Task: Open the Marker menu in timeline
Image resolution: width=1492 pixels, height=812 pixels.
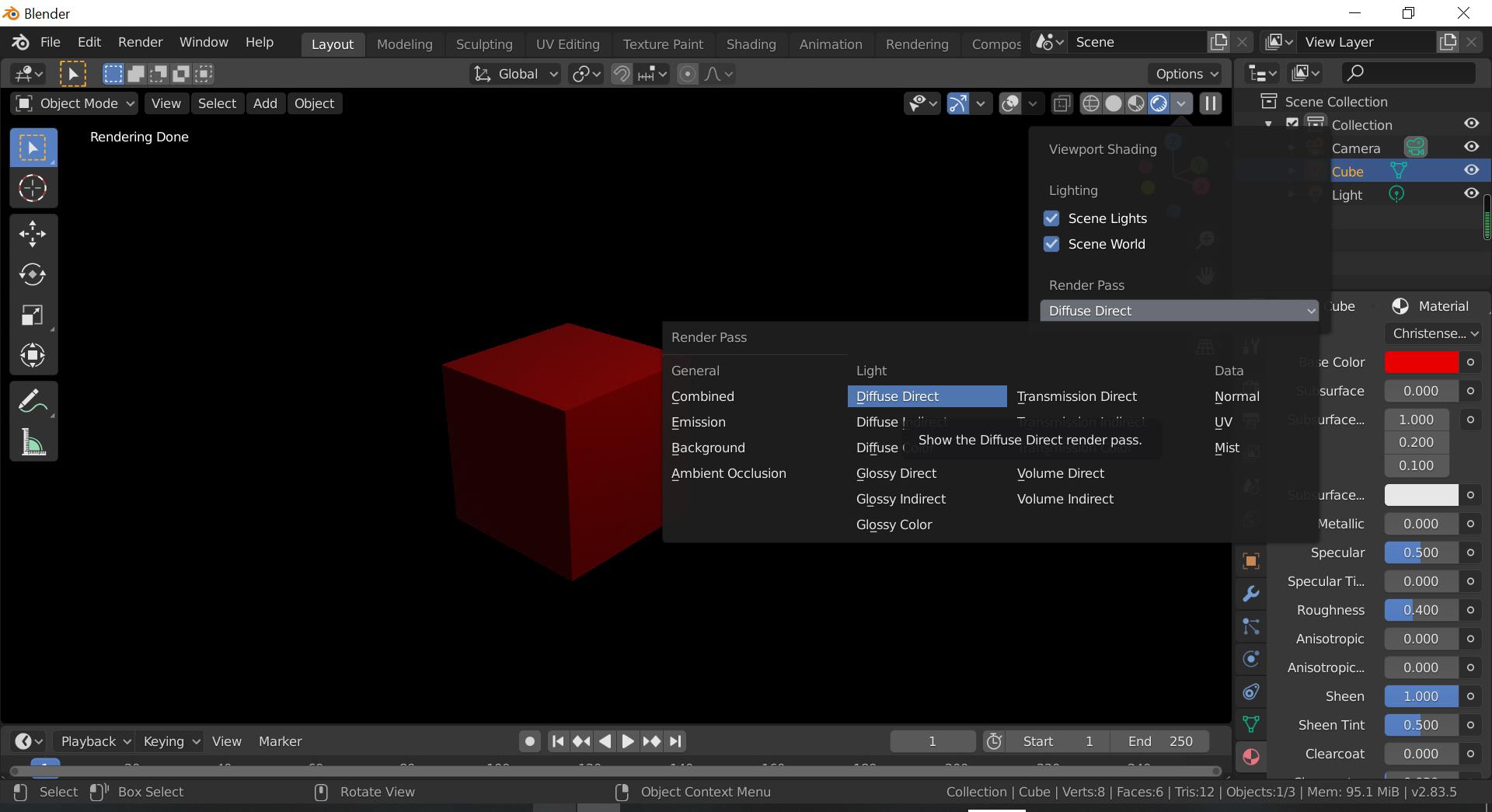Action: point(280,741)
